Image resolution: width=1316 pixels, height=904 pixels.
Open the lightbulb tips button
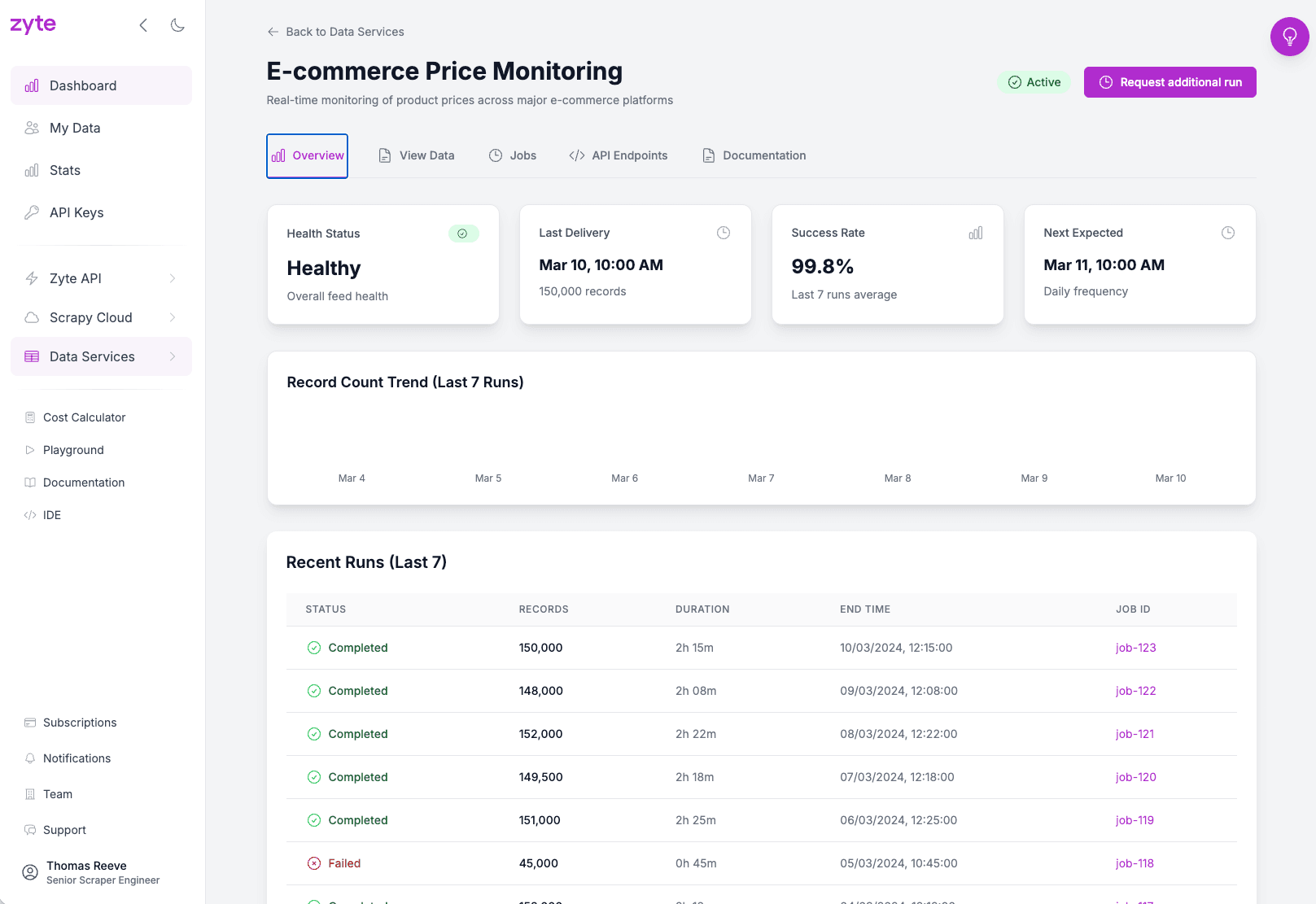1289,37
